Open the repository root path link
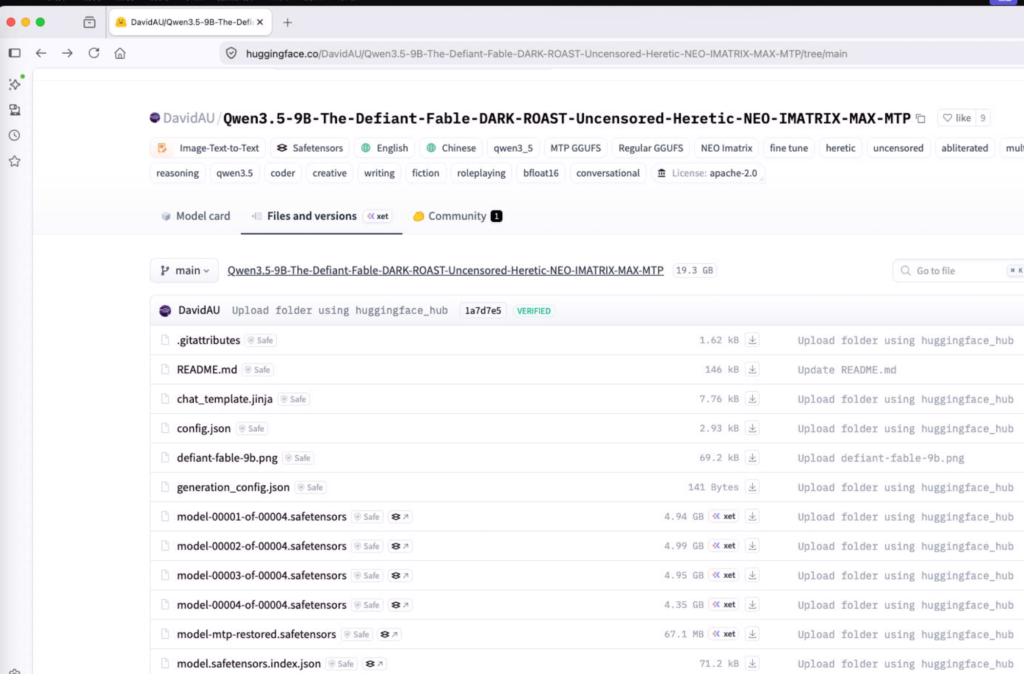 (x=445, y=270)
